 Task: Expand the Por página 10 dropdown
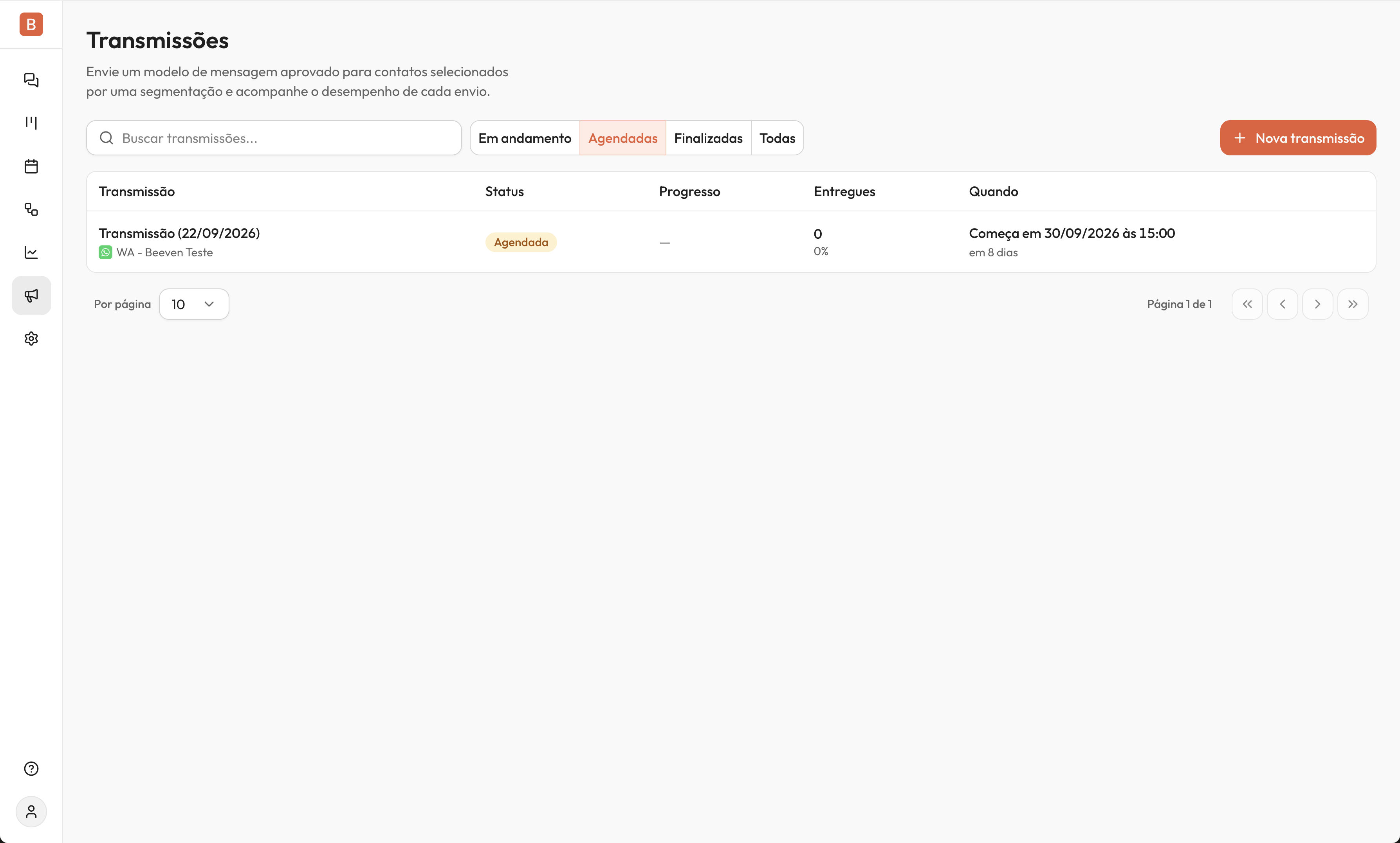pyautogui.click(x=194, y=304)
